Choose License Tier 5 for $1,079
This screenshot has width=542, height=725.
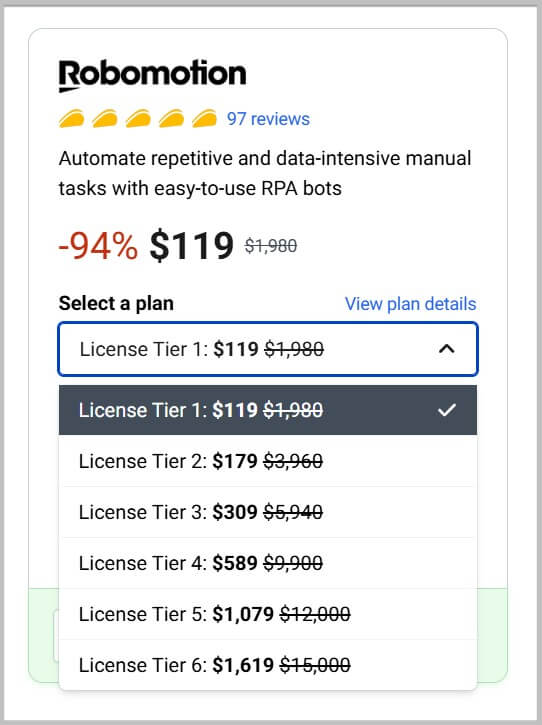[x=268, y=614]
